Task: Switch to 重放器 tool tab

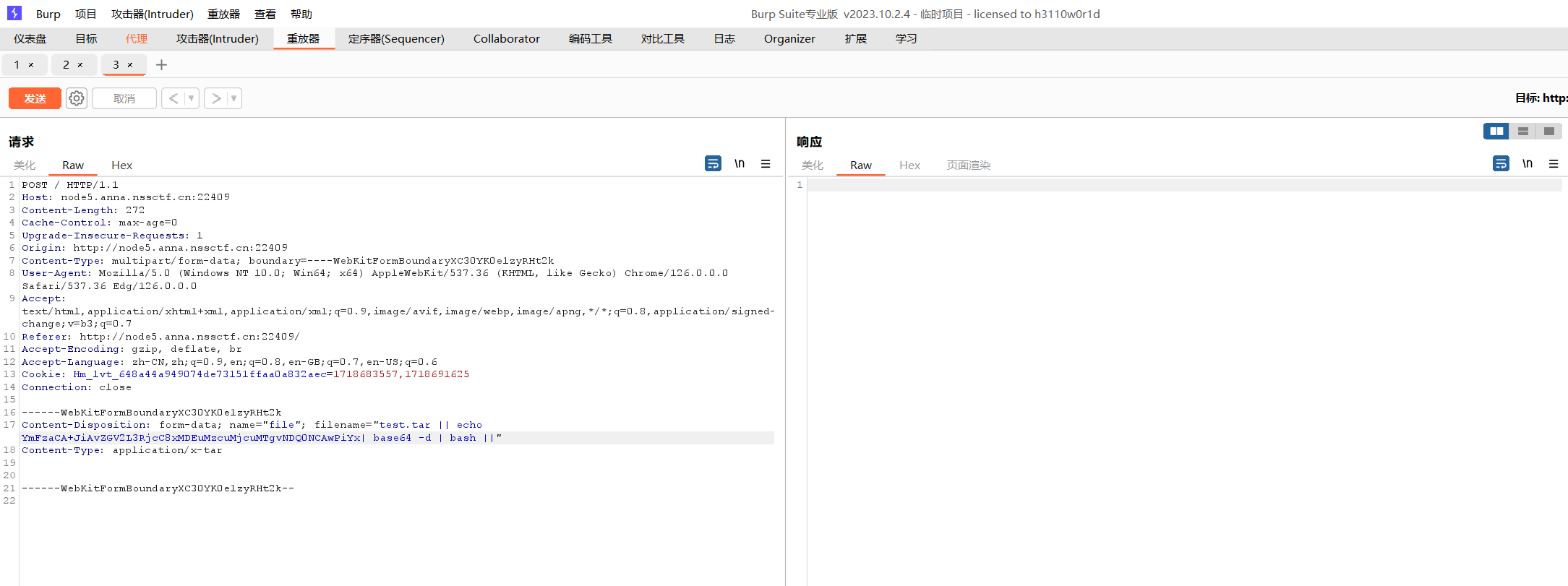Action: coord(304,38)
